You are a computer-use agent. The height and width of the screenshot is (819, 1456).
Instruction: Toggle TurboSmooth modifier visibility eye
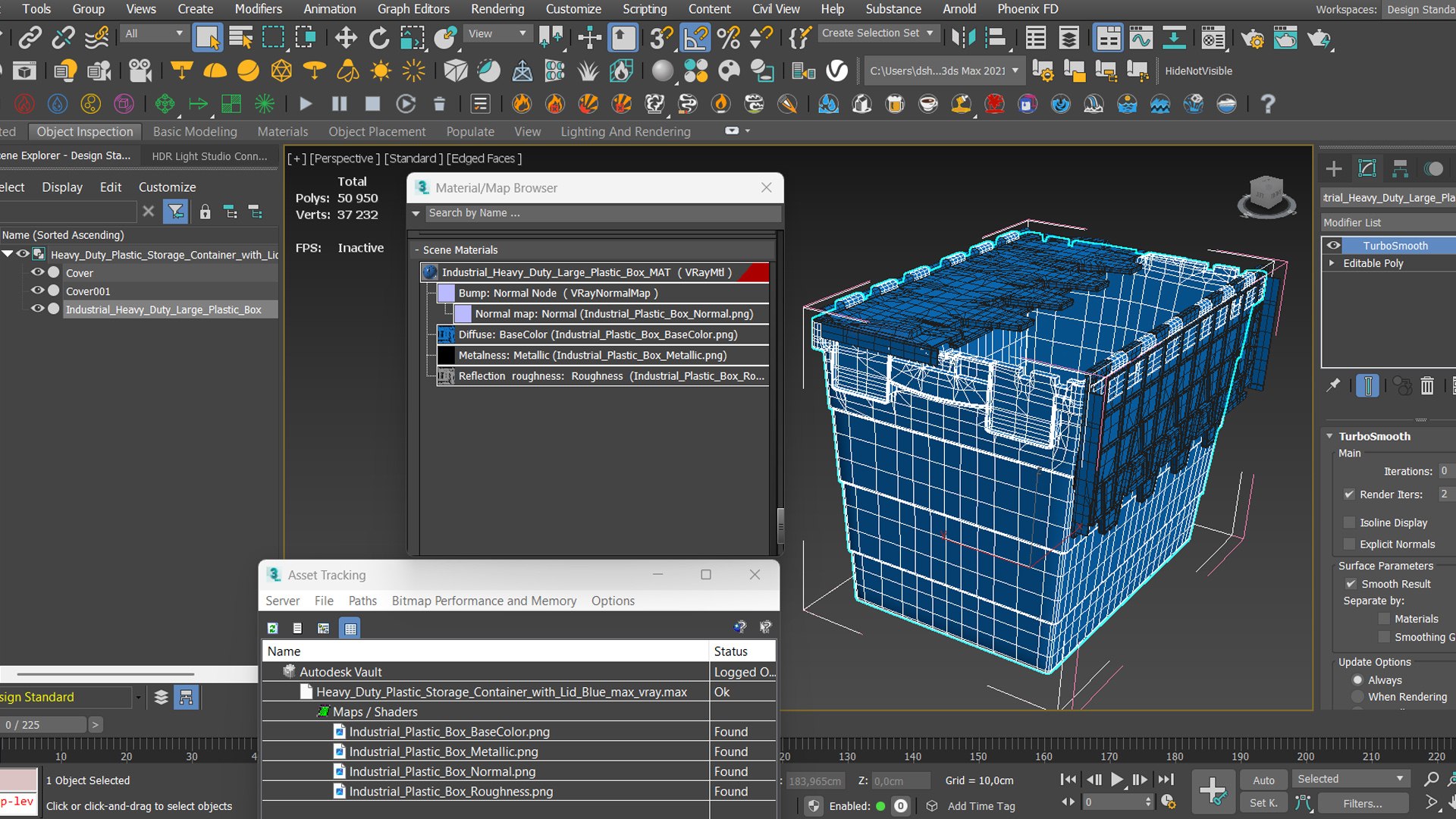[x=1332, y=246]
